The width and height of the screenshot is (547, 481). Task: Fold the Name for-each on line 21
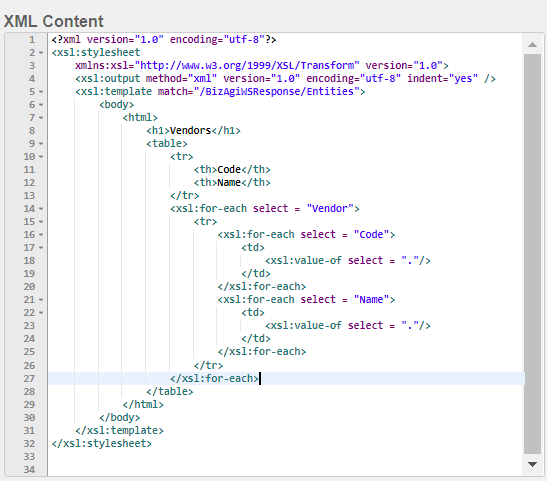click(41, 300)
